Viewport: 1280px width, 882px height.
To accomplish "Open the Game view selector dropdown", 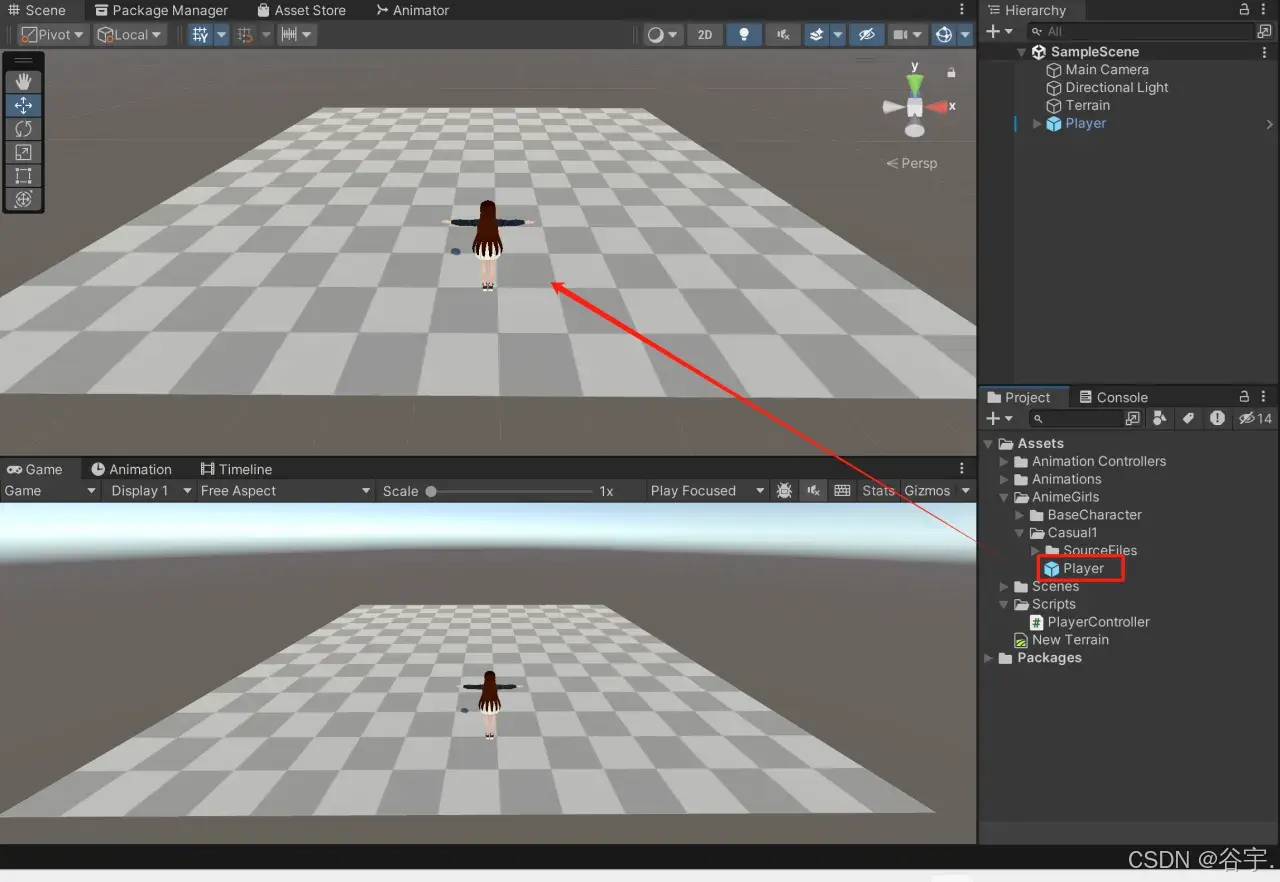I will tap(50, 491).
